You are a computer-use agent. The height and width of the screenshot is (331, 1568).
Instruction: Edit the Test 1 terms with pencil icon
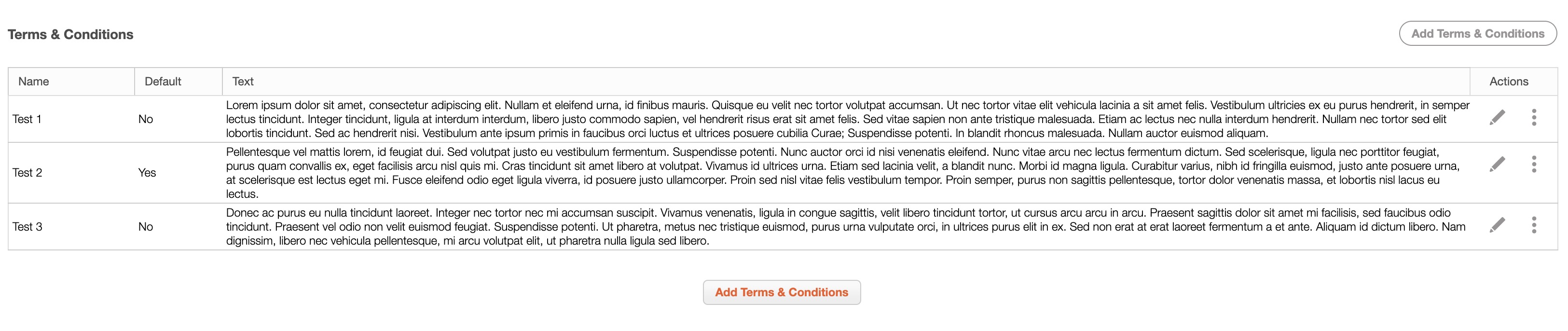pos(1497,117)
